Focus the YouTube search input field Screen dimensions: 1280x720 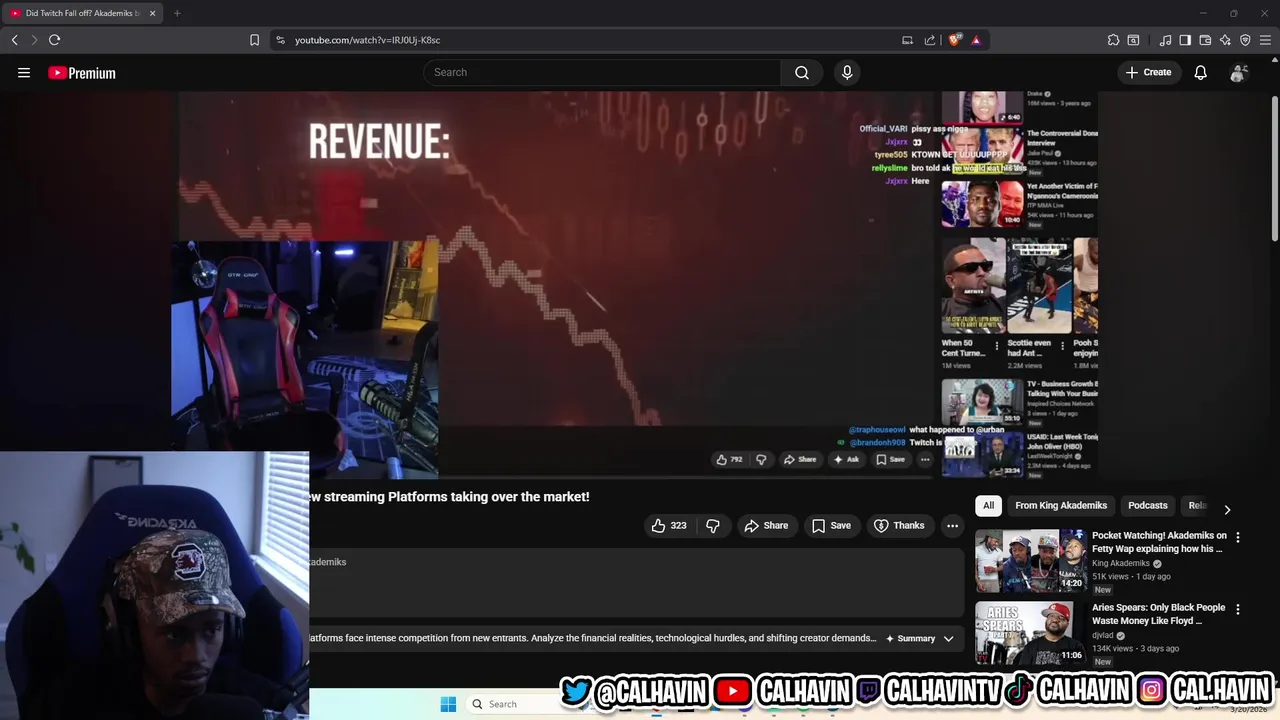click(x=602, y=72)
